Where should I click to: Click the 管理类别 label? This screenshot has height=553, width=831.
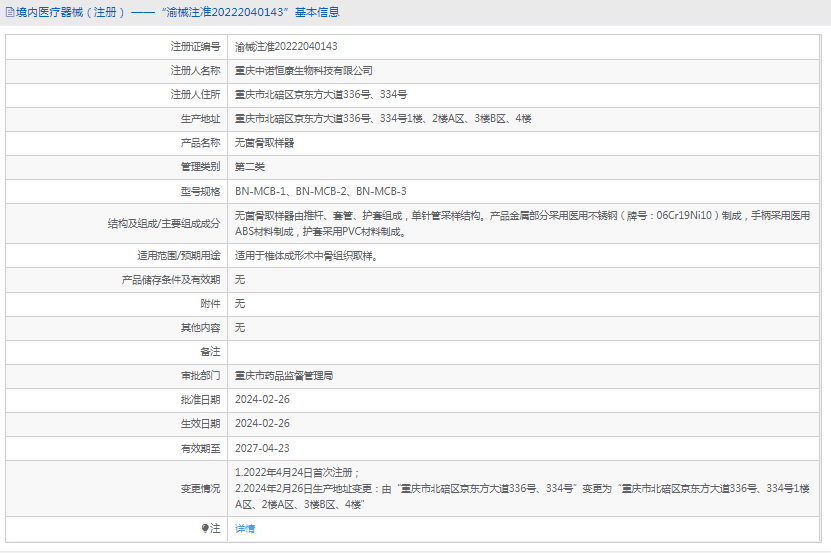200,166
